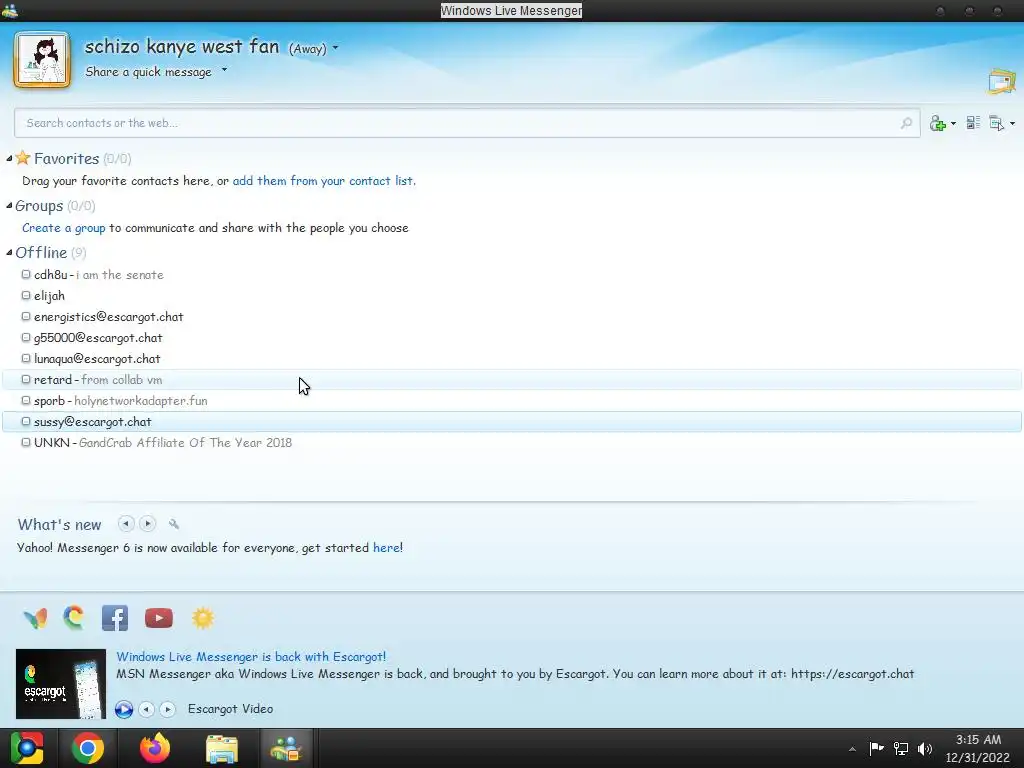
Task: Click the display name schizo kanye west fan
Action: (x=182, y=46)
